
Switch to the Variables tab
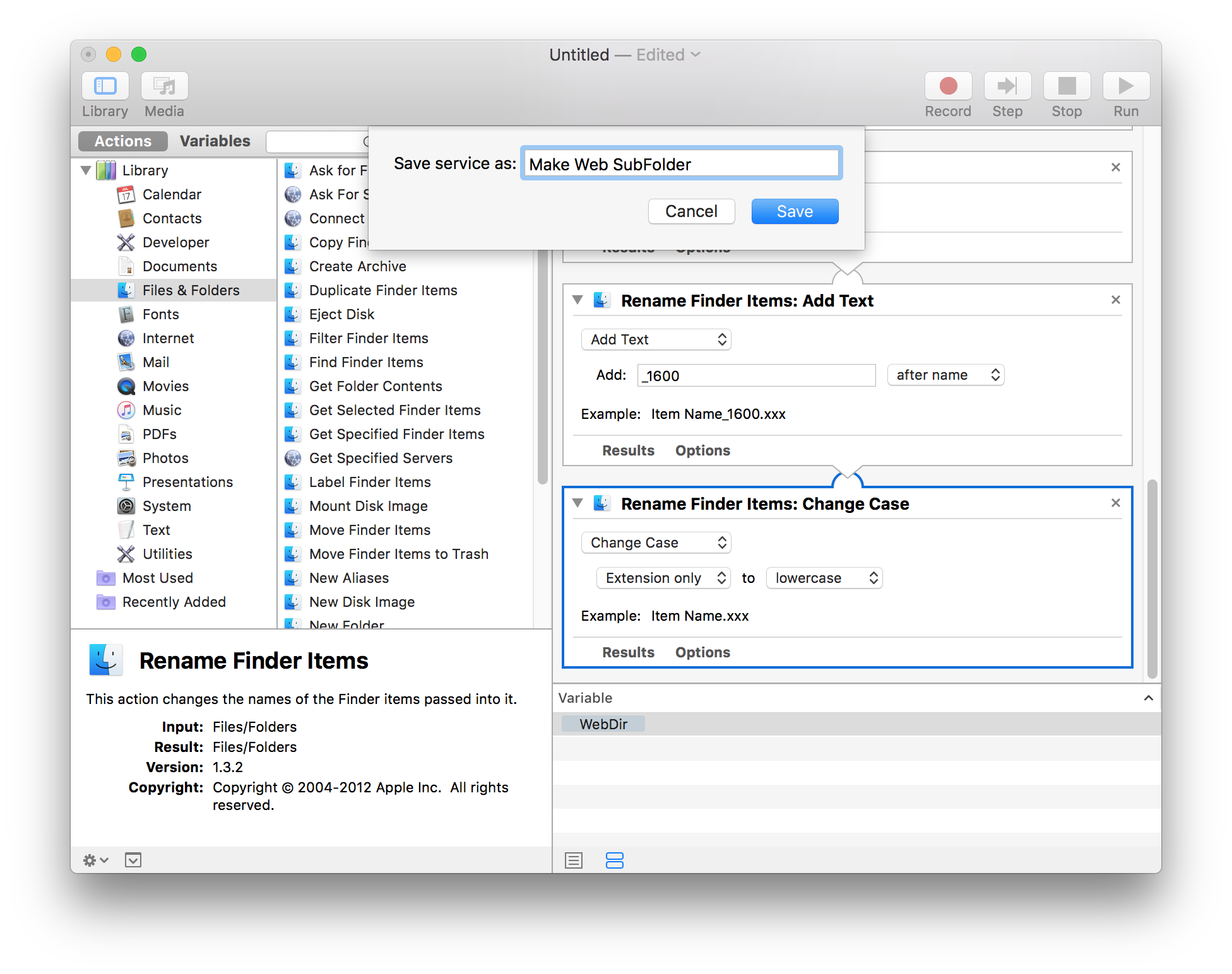tap(215, 141)
